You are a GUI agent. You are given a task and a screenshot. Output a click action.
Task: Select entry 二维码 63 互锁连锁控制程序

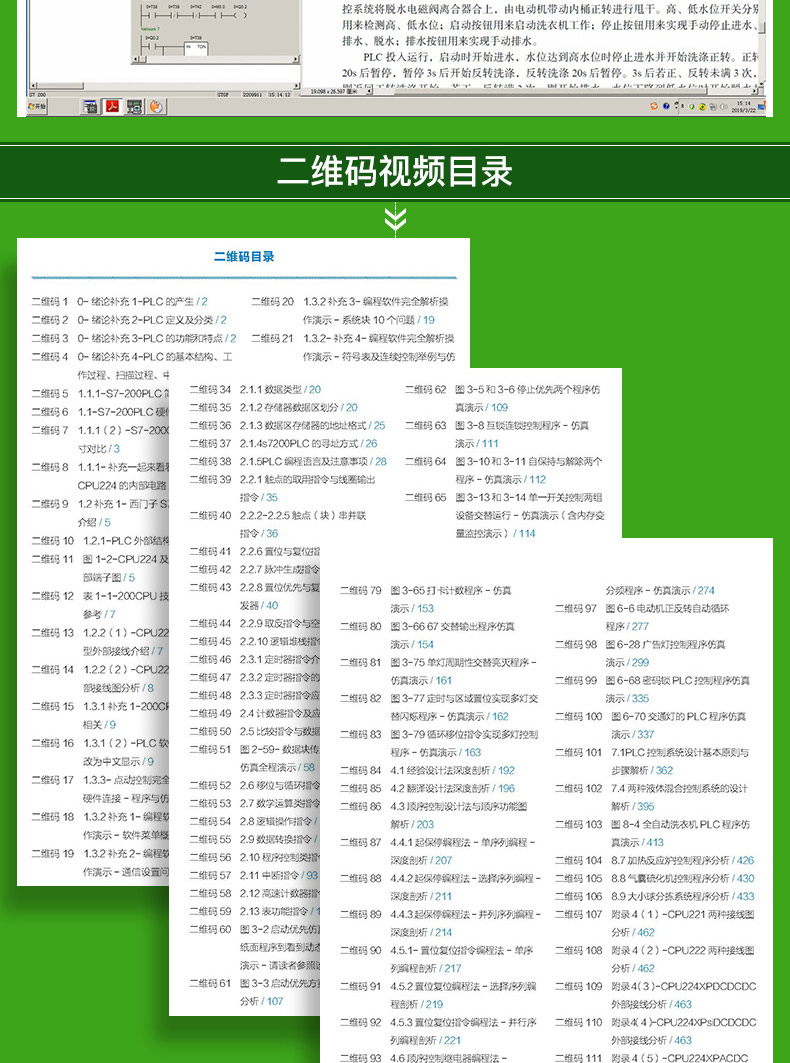click(x=498, y=435)
